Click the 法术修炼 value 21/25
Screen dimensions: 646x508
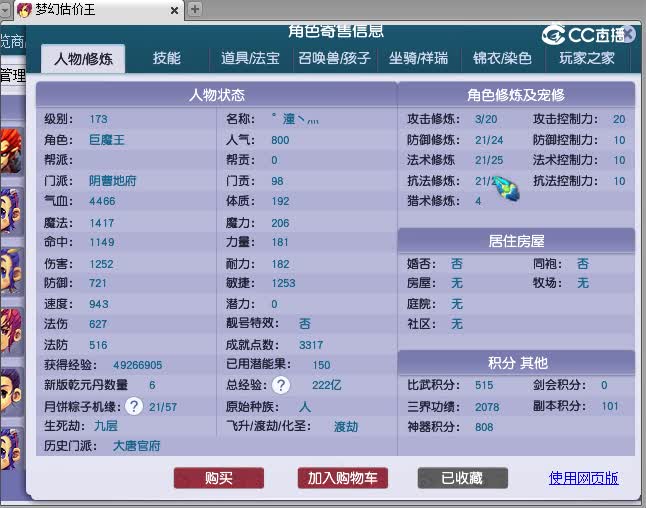coord(489,160)
